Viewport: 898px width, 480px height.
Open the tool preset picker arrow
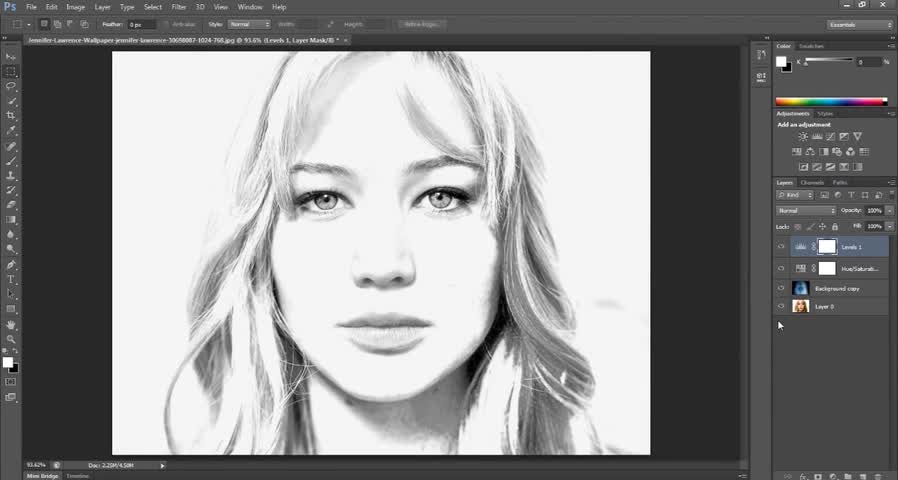click(29, 25)
